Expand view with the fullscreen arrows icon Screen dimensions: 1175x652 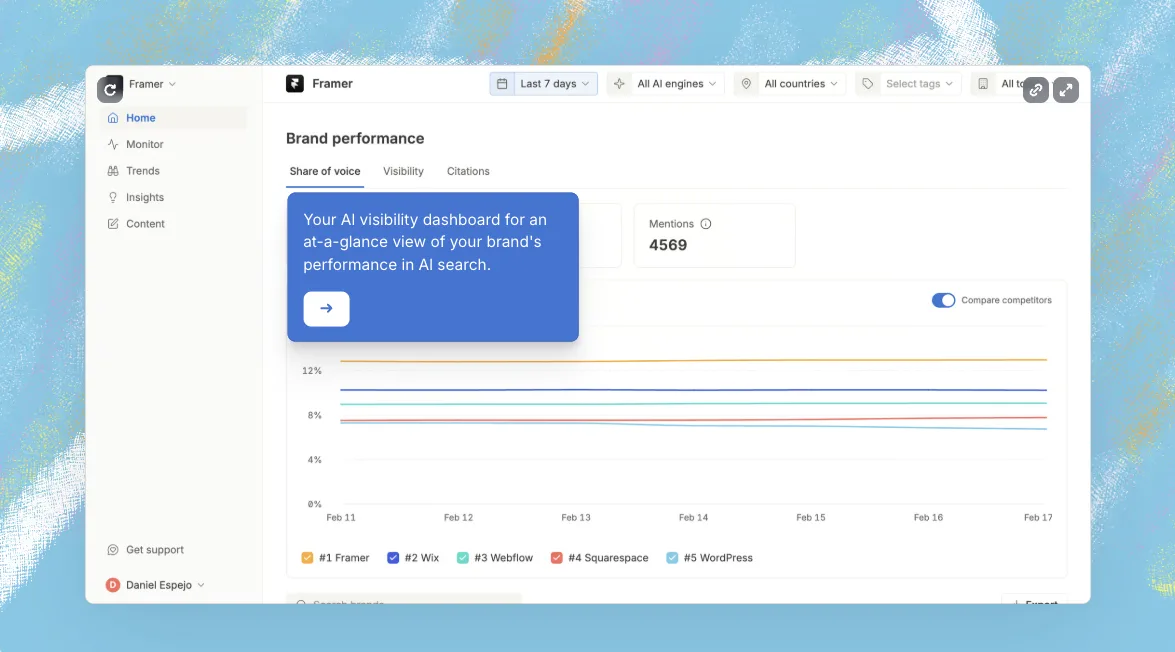click(1066, 90)
